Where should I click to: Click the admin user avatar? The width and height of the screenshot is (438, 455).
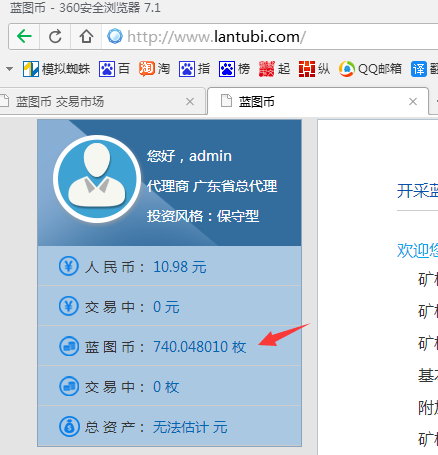pyautogui.click(x=97, y=179)
